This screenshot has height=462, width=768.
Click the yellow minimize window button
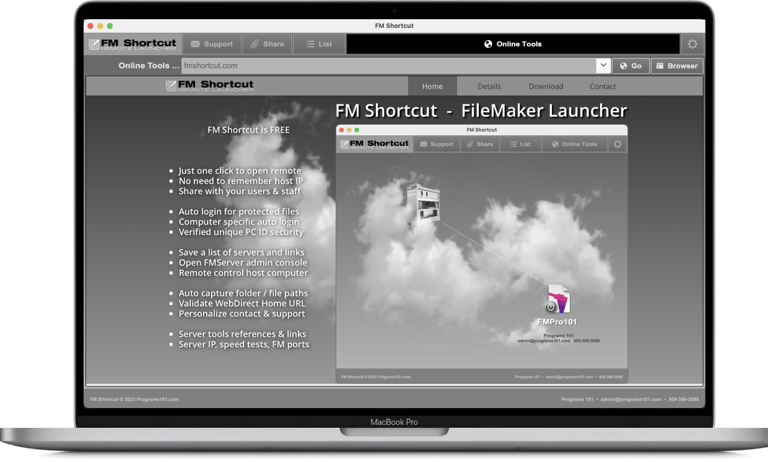click(100, 26)
